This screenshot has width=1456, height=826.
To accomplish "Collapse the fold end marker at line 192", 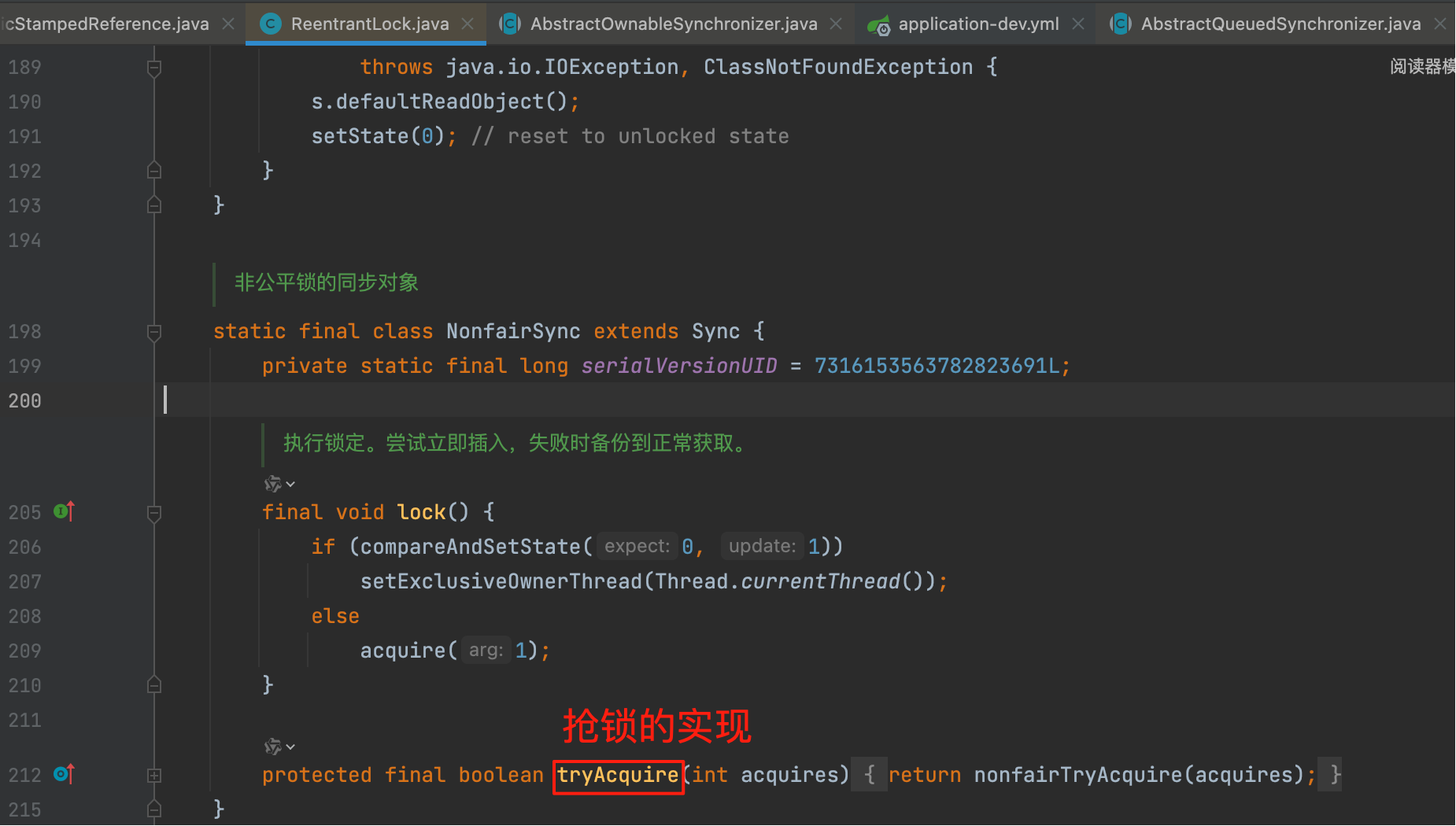I will pyautogui.click(x=154, y=171).
